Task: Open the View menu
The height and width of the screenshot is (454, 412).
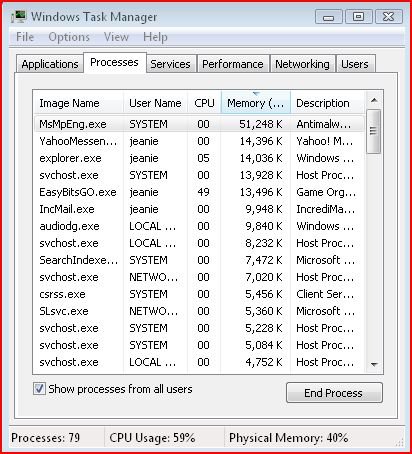Action: point(116,37)
